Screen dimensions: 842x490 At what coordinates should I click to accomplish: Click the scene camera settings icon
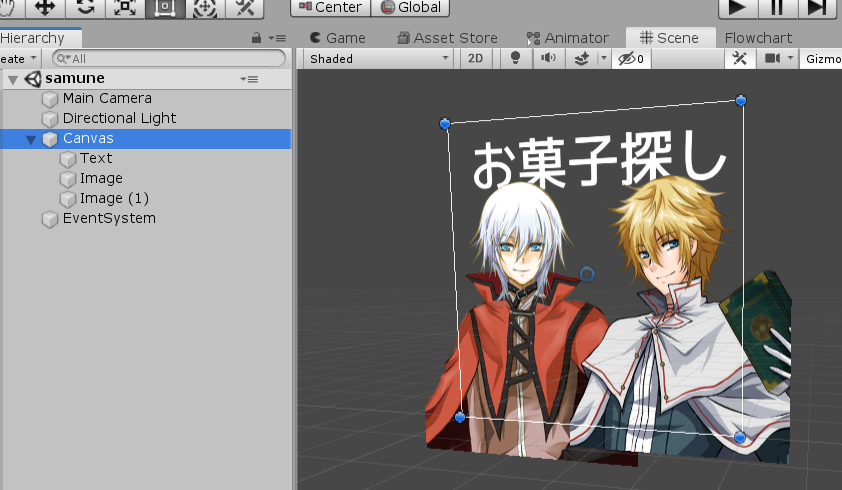(x=772, y=58)
